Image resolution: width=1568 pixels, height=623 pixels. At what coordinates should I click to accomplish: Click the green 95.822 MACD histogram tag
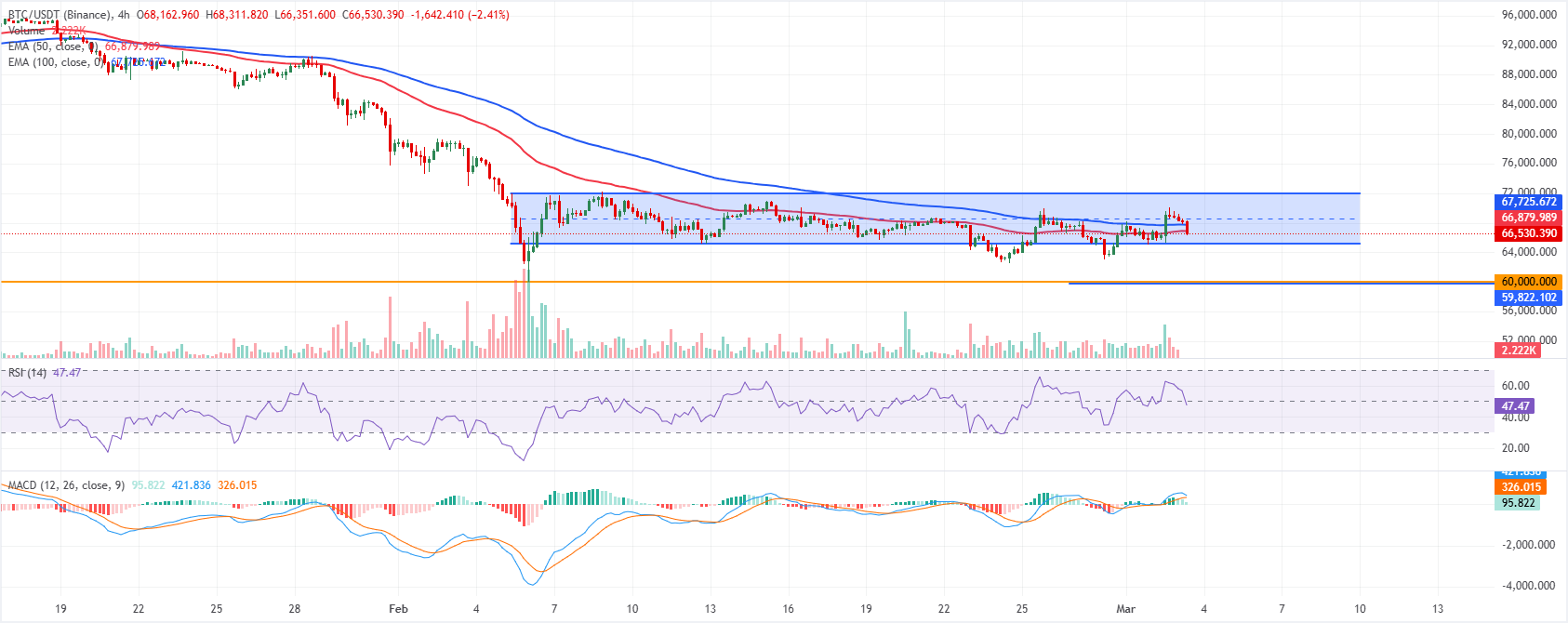[1518, 503]
